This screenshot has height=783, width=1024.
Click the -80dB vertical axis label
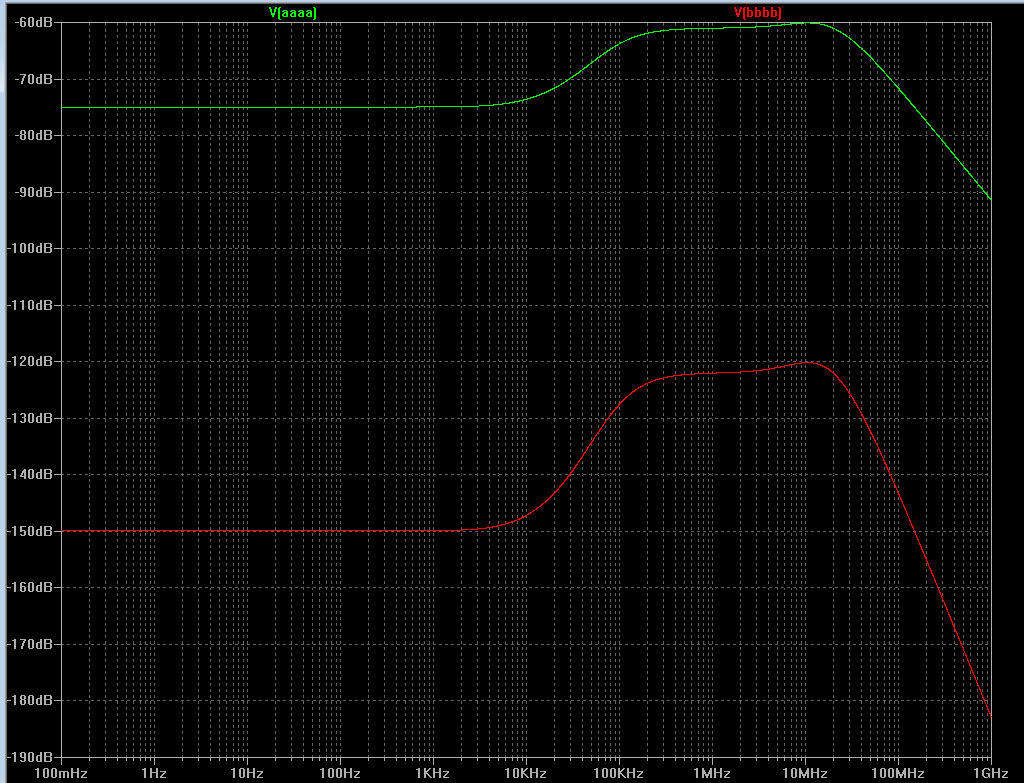[x=34, y=136]
